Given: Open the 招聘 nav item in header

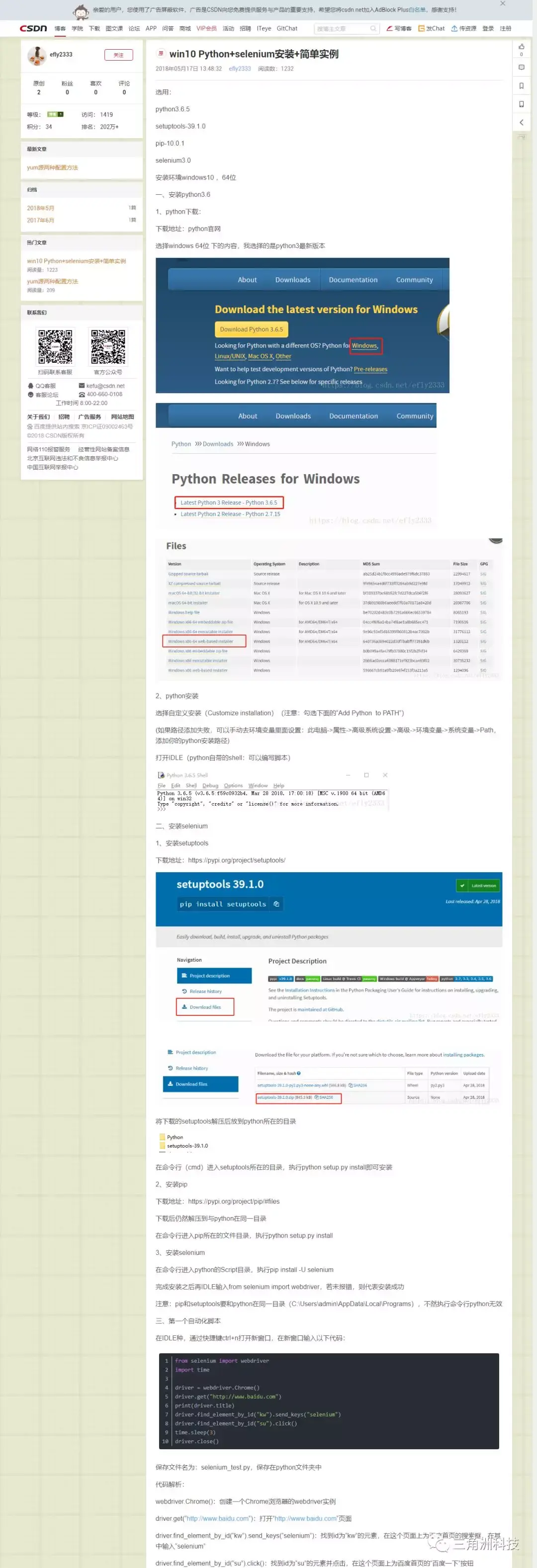Looking at the screenshot, I should (x=245, y=29).
